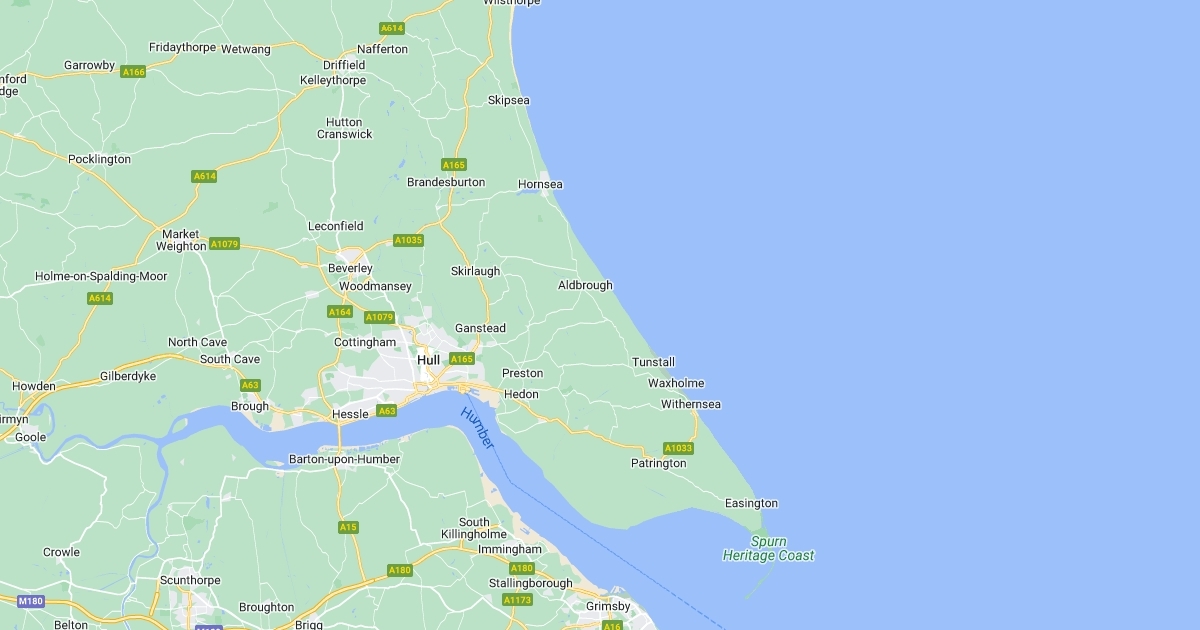This screenshot has width=1200, height=630.
Task: Select the Spurn Heritage Coast label
Action: (768, 549)
